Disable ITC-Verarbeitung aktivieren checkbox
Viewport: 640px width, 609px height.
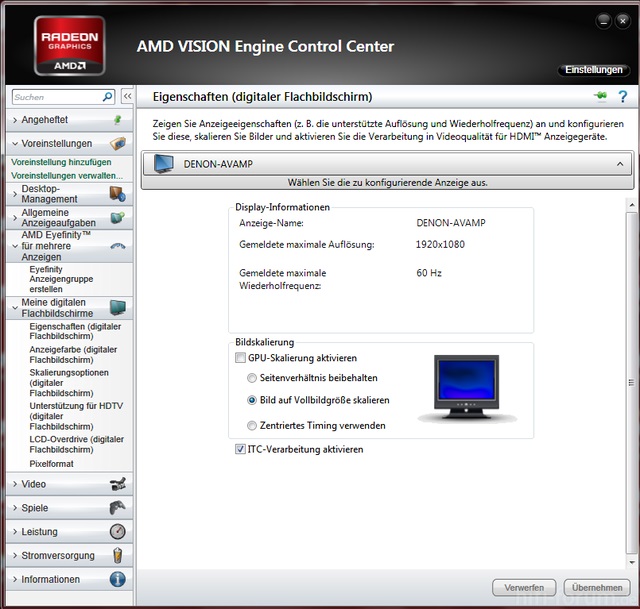pyautogui.click(x=240, y=449)
